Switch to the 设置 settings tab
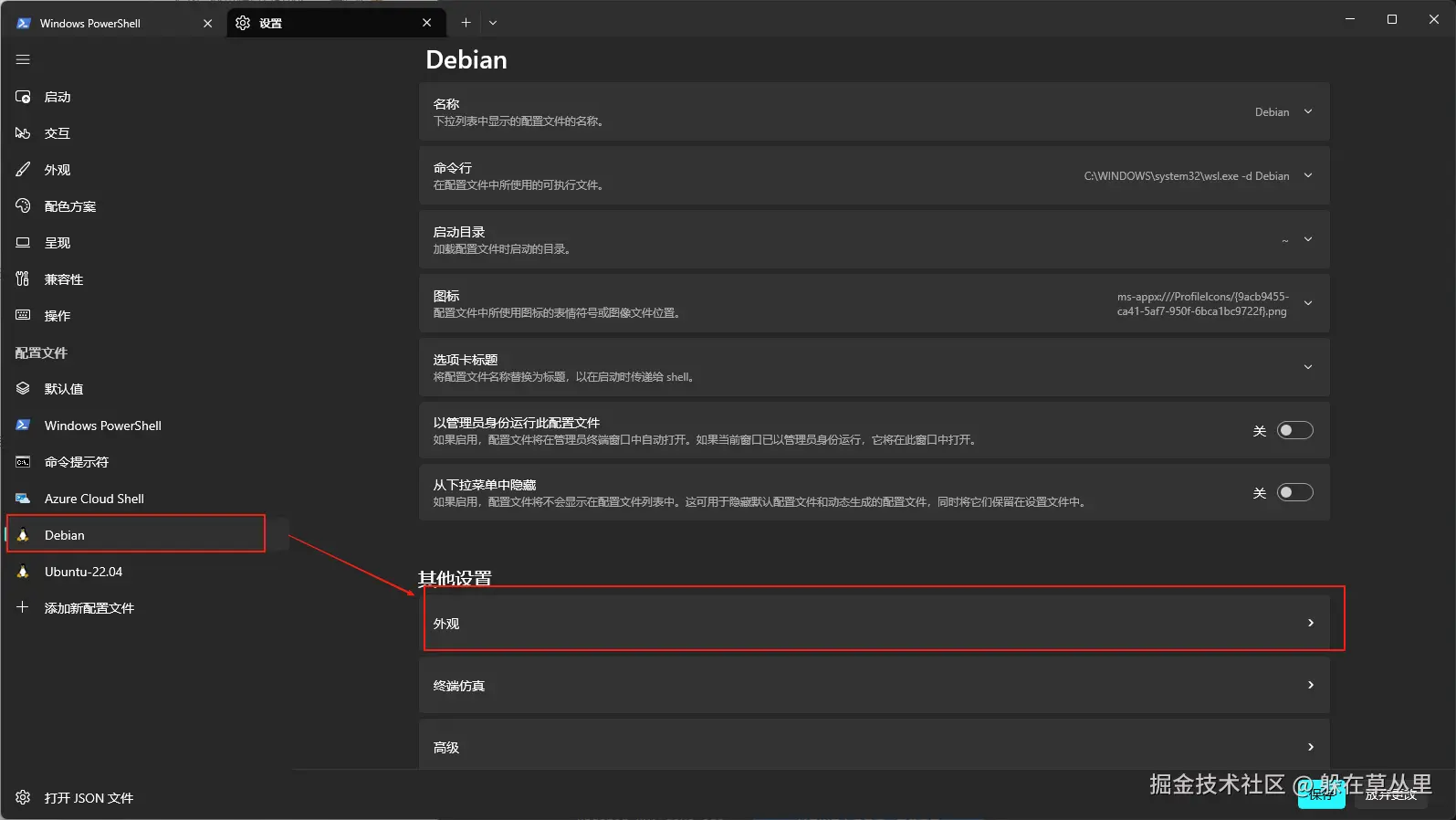 pyautogui.click(x=336, y=23)
